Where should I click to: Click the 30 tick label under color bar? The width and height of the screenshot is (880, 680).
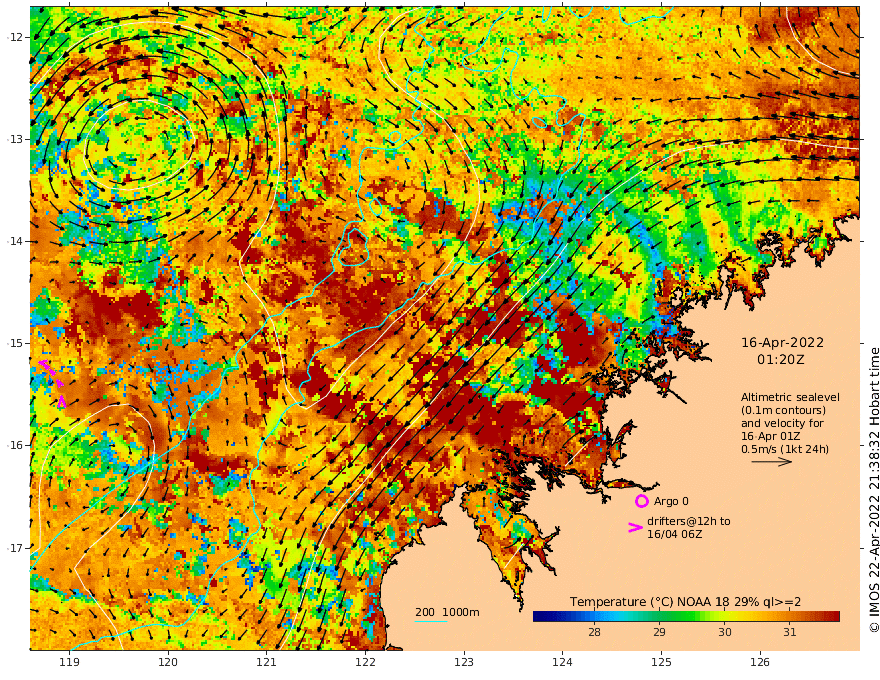coord(725,632)
